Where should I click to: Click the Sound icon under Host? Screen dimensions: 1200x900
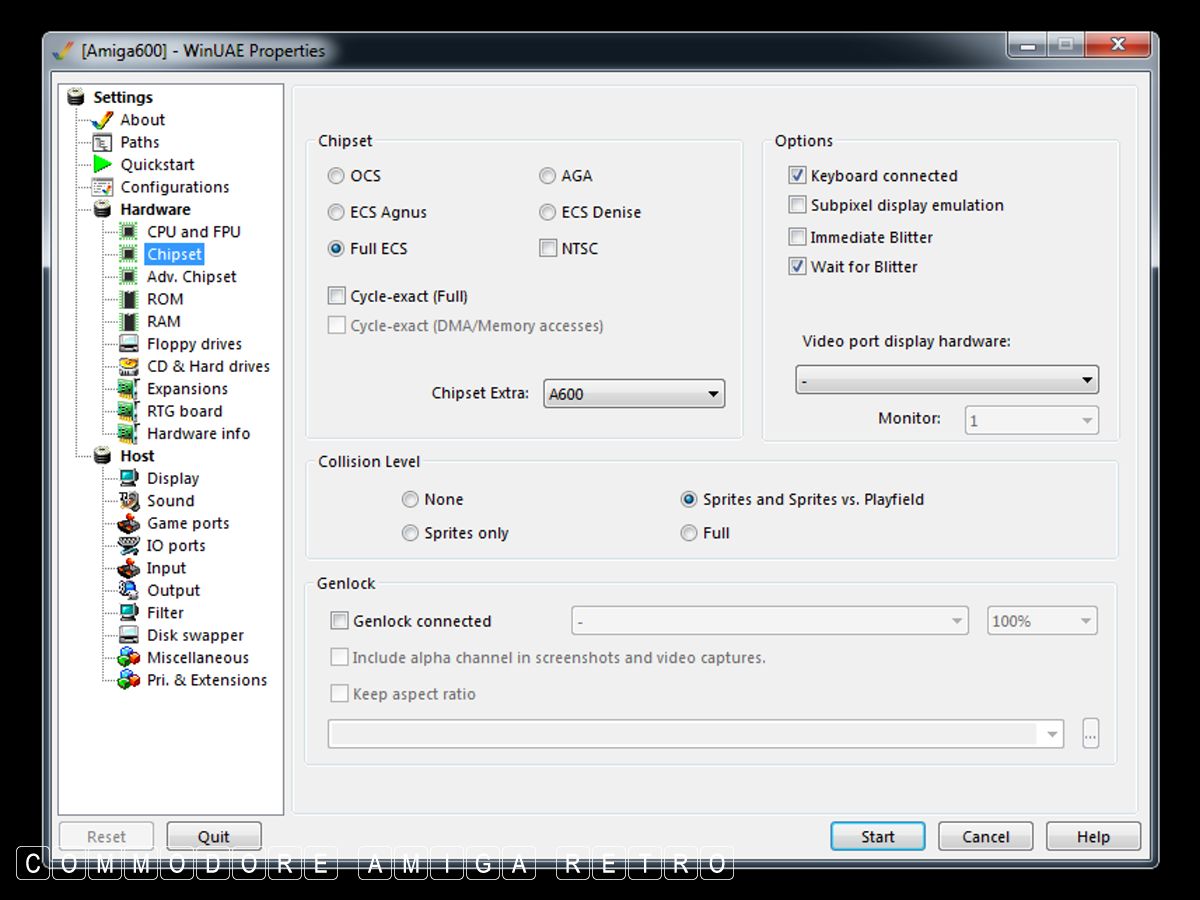(x=128, y=500)
